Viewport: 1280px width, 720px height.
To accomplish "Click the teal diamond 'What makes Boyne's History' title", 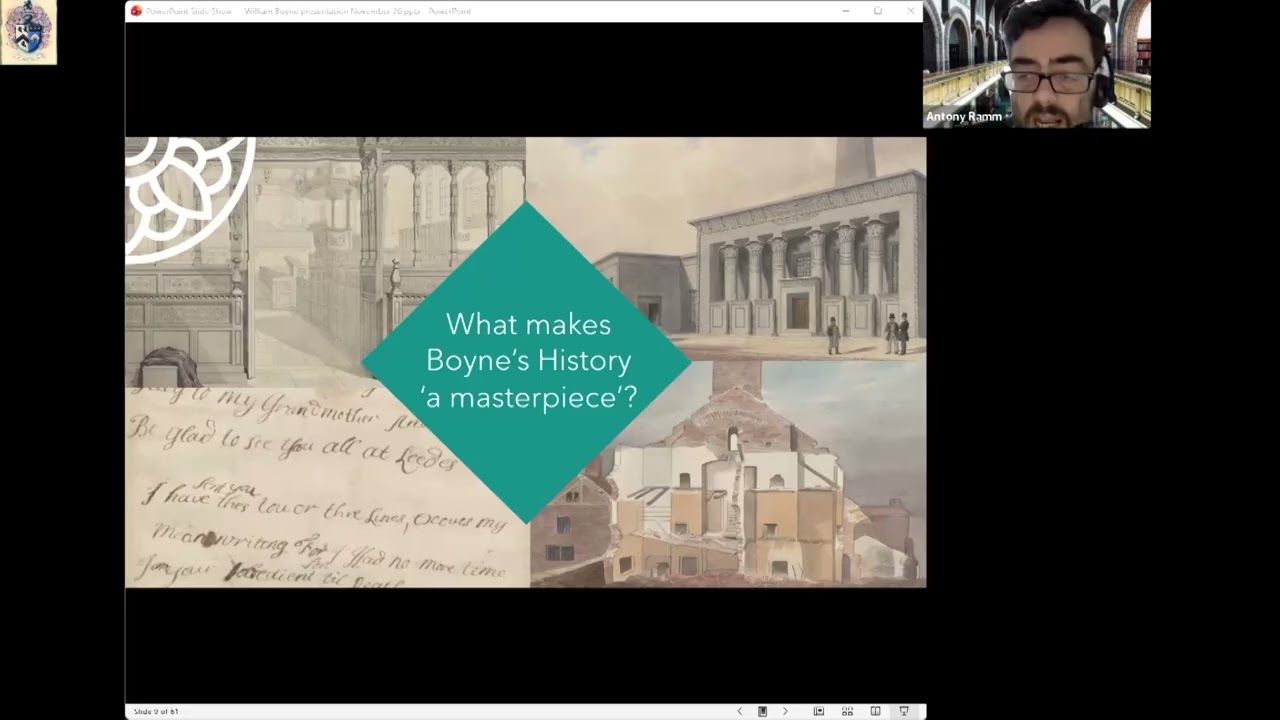I will 527,361.
